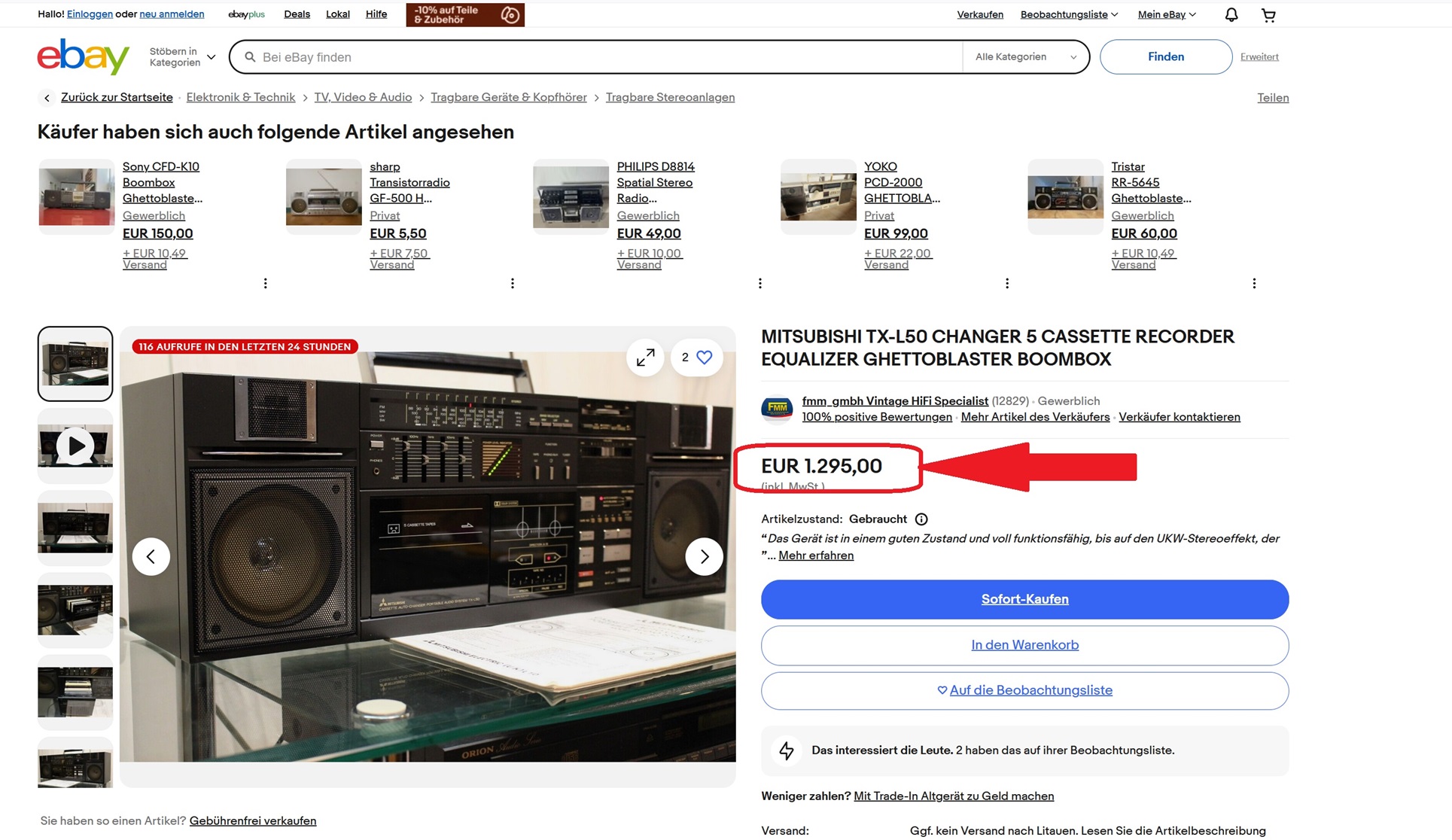1452x840 pixels.
Task: Click the Gebührenfrei verkaufen link
Action: coord(253,821)
